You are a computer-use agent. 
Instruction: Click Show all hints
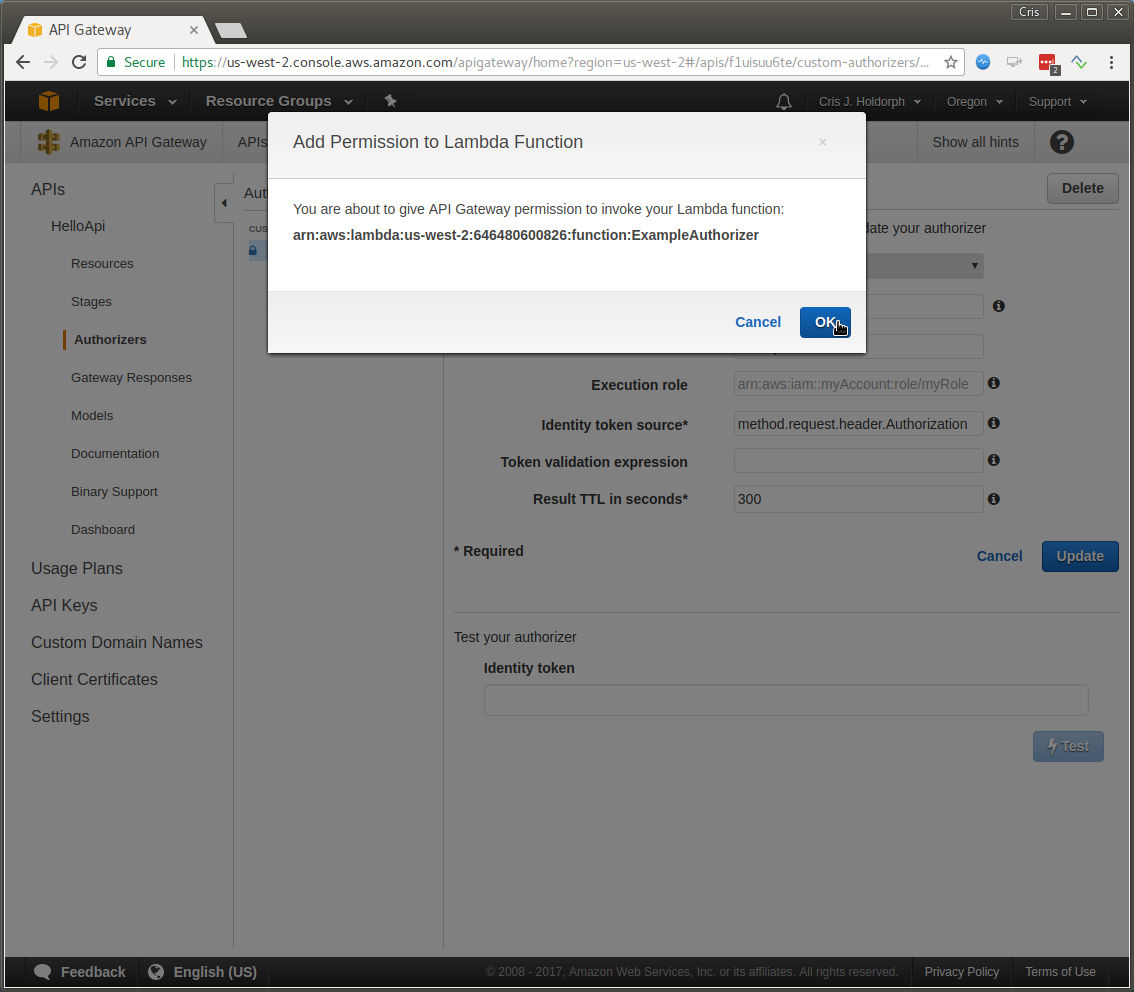[975, 142]
